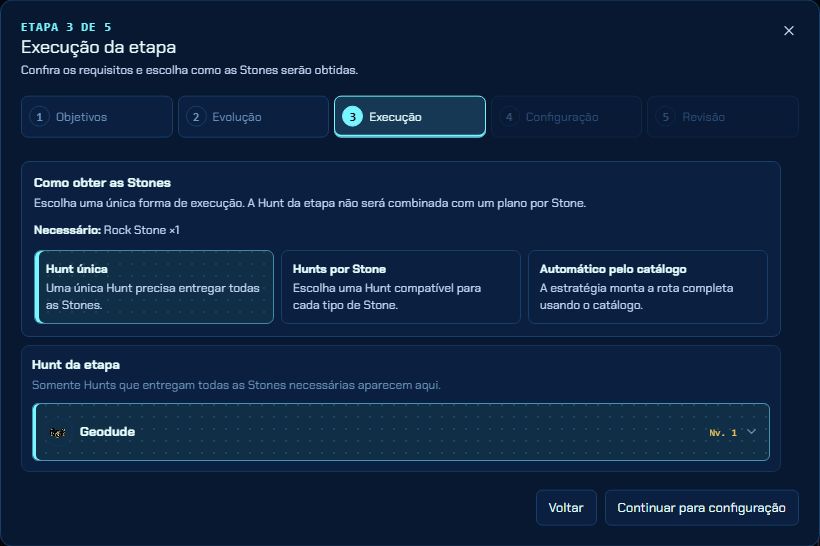Open the Geodude hunt row
This screenshot has height=546, width=820.
[x=401, y=432]
